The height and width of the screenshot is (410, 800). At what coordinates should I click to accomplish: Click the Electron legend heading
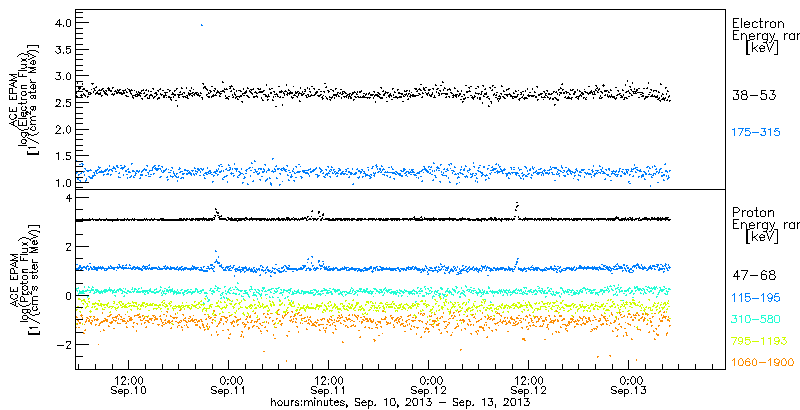click(x=758, y=23)
